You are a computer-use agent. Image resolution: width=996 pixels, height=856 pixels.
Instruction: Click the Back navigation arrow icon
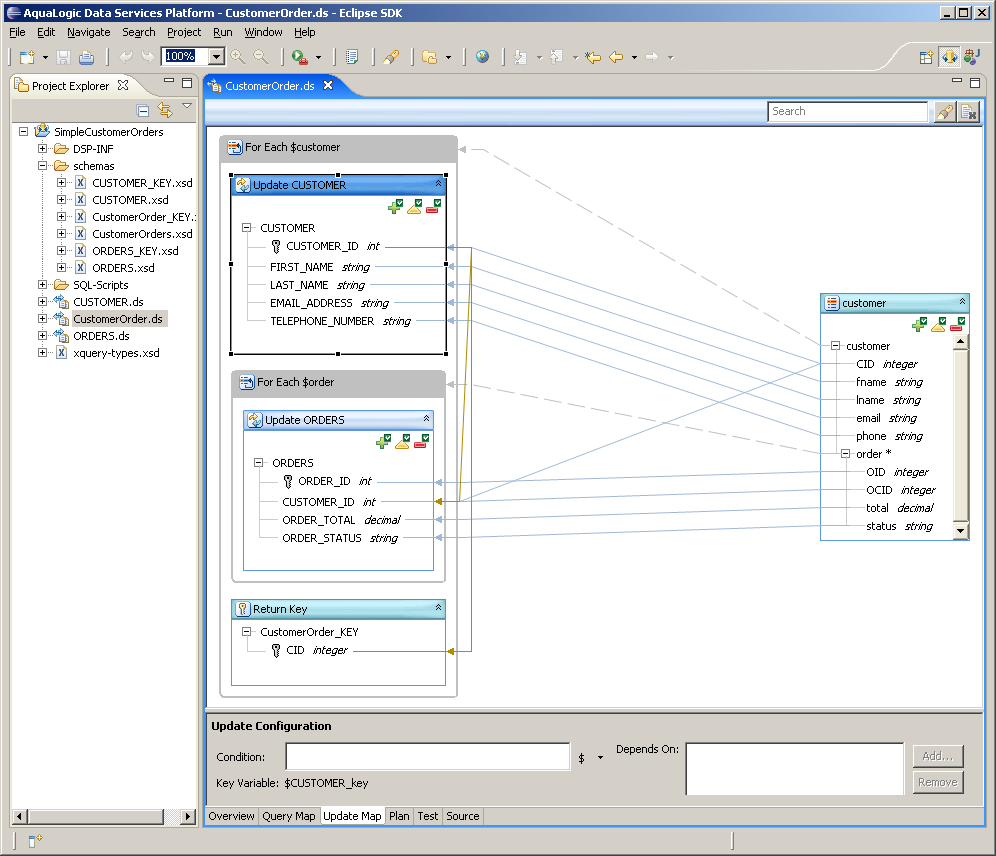point(616,57)
